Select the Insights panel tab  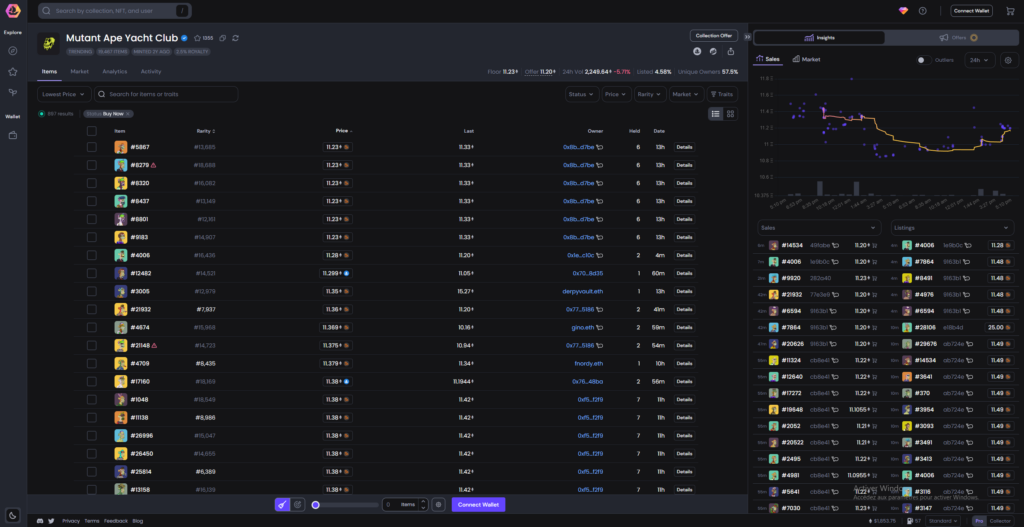coord(820,38)
